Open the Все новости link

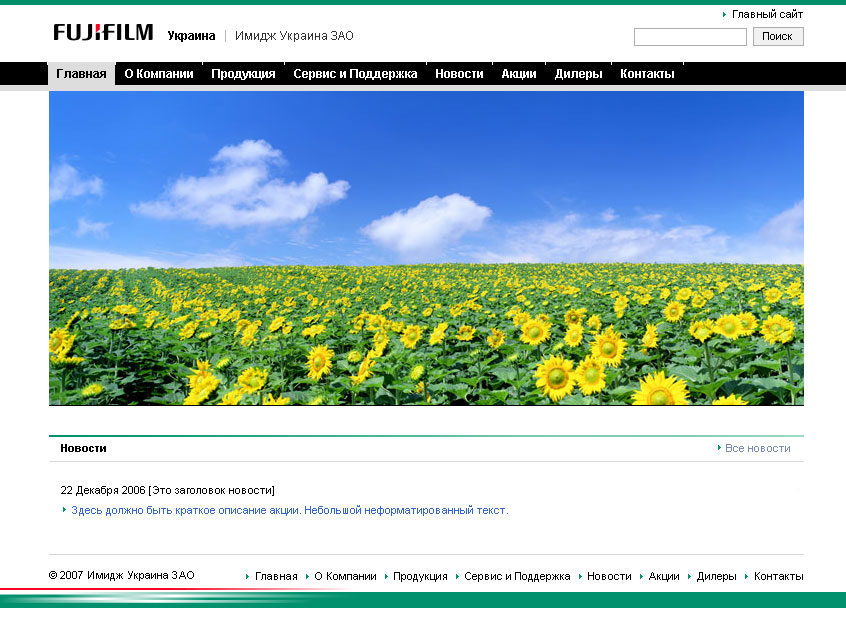point(757,448)
